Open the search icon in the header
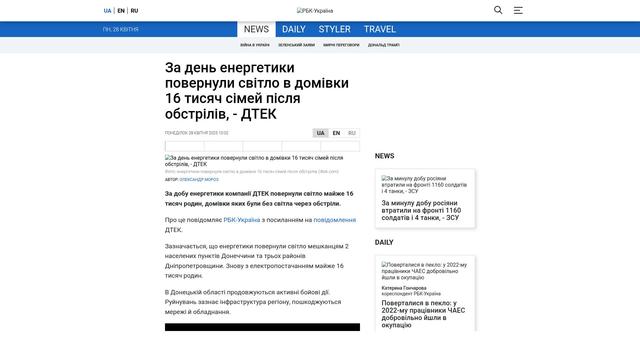 click(498, 10)
